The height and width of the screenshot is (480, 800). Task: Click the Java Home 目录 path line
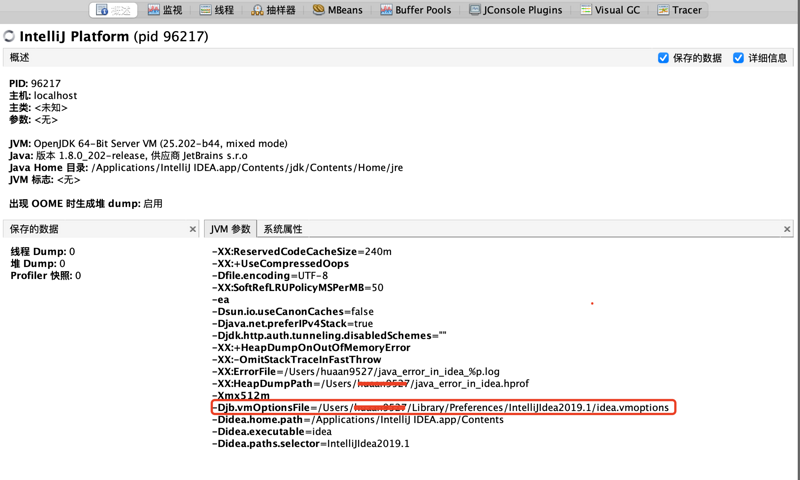pyautogui.click(x=206, y=167)
